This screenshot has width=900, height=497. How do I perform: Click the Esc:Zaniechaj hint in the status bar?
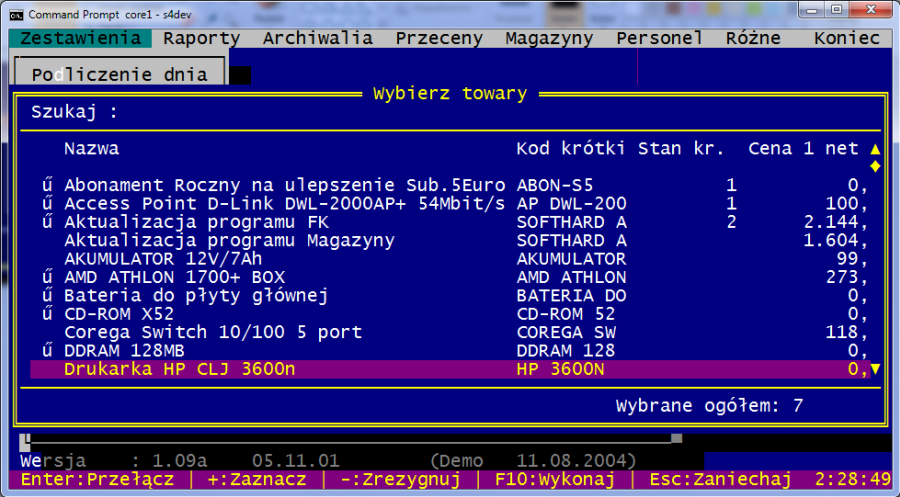[720, 479]
